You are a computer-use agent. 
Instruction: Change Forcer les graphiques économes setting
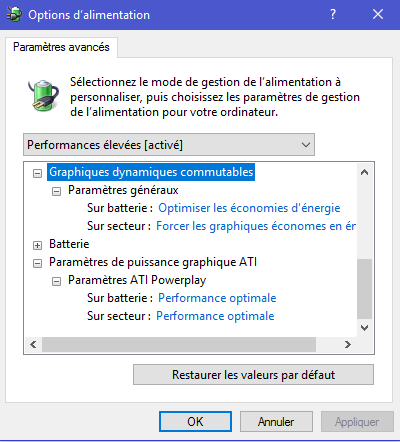pos(256,226)
